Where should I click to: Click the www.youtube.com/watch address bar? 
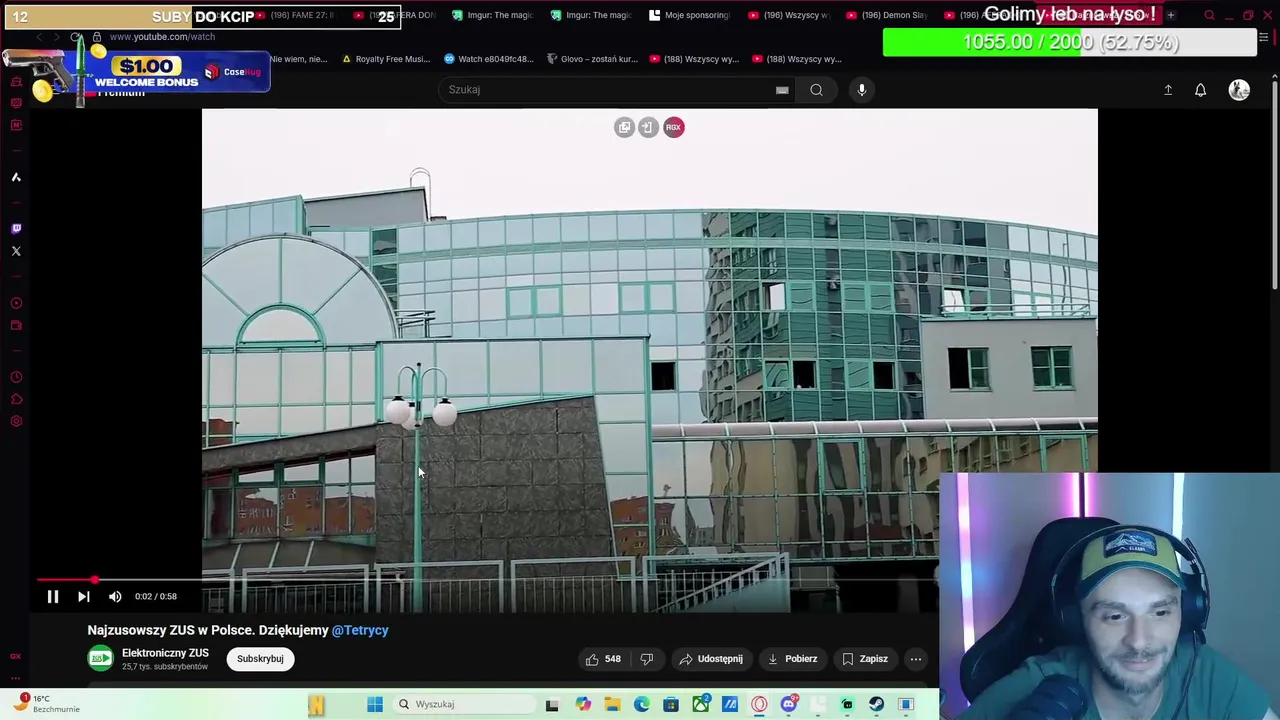pyautogui.click(x=162, y=37)
